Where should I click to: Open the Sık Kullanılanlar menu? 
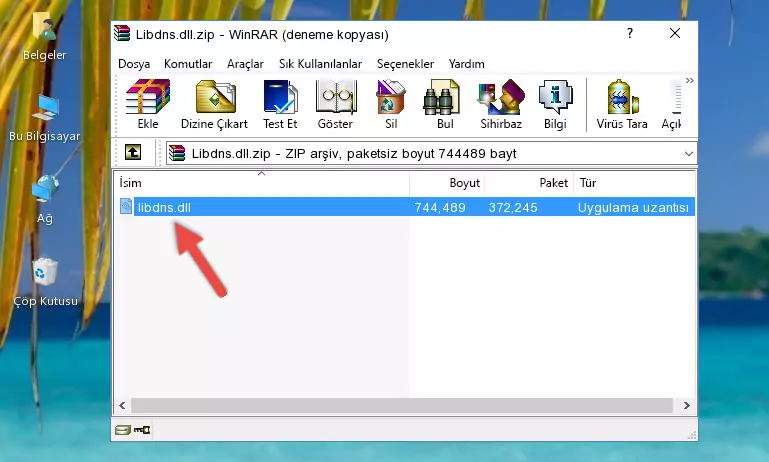click(320, 64)
